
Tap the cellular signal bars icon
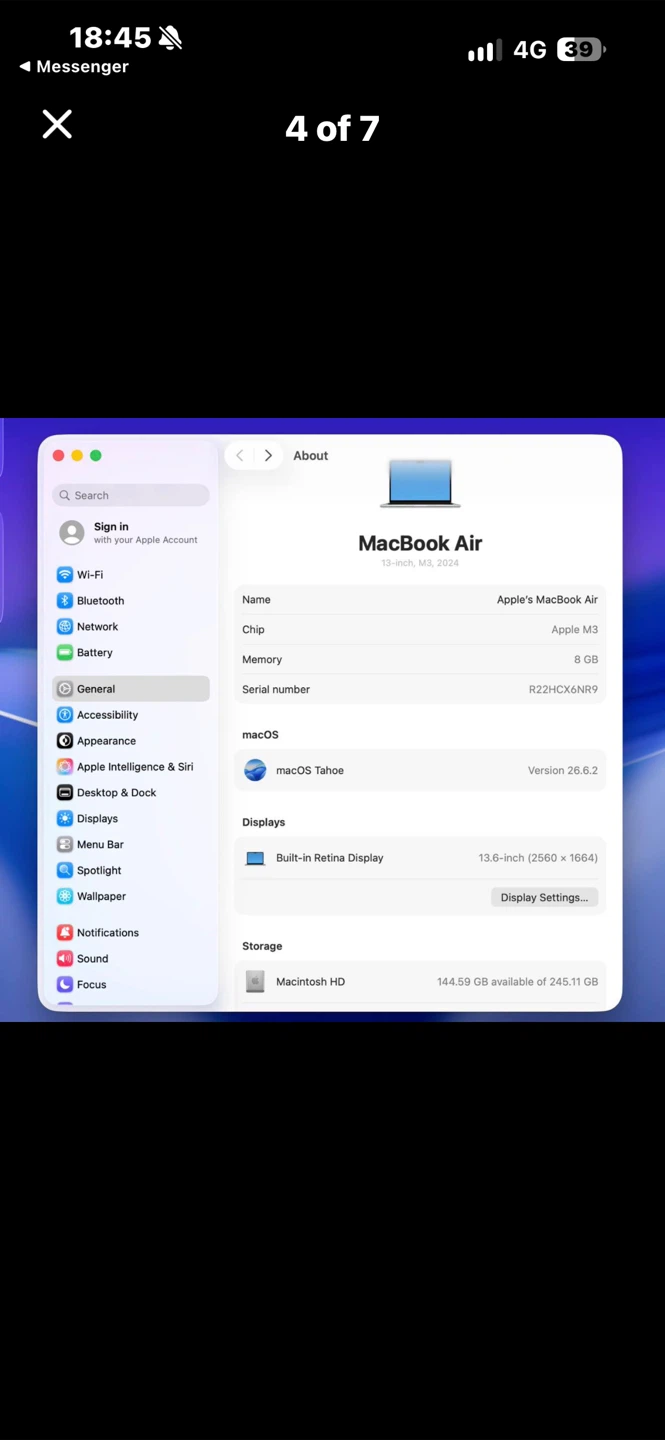(x=484, y=51)
